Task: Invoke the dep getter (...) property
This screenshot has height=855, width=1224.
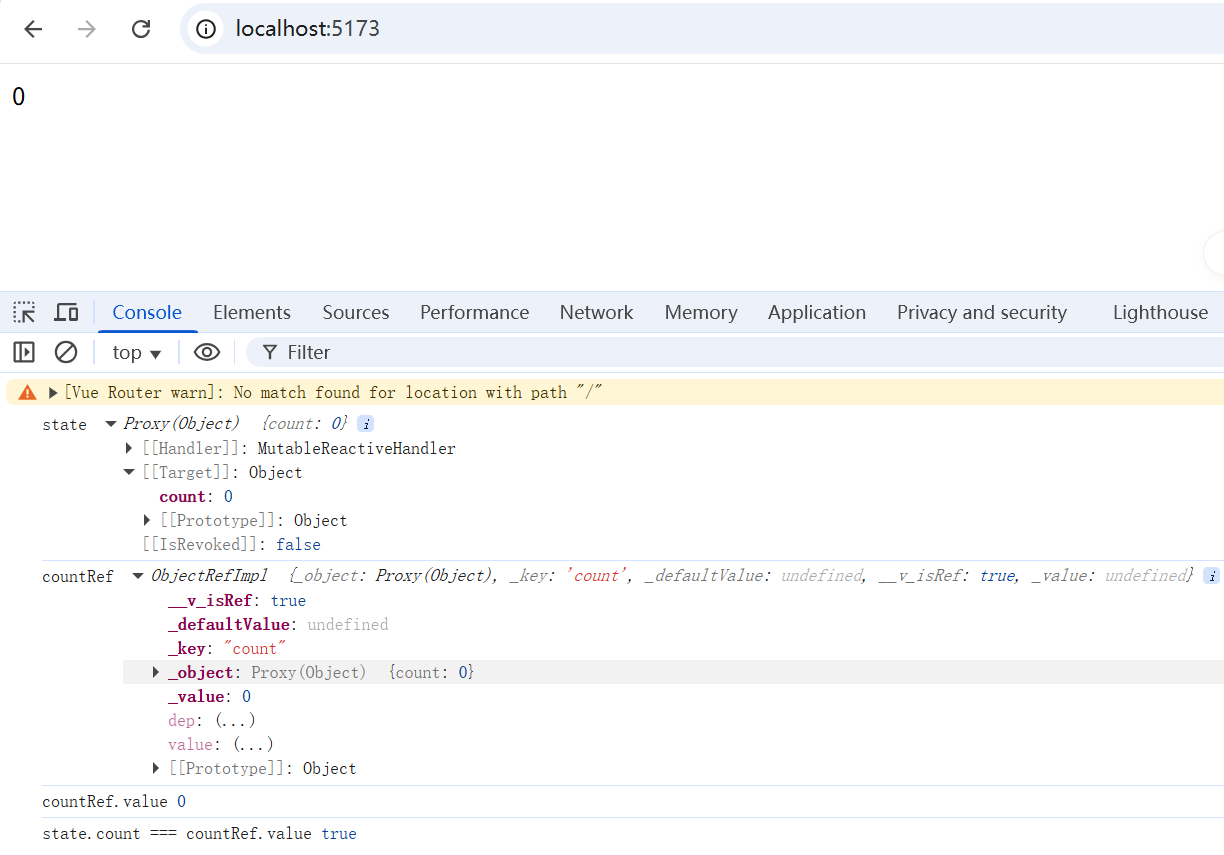Action: (235, 721)
